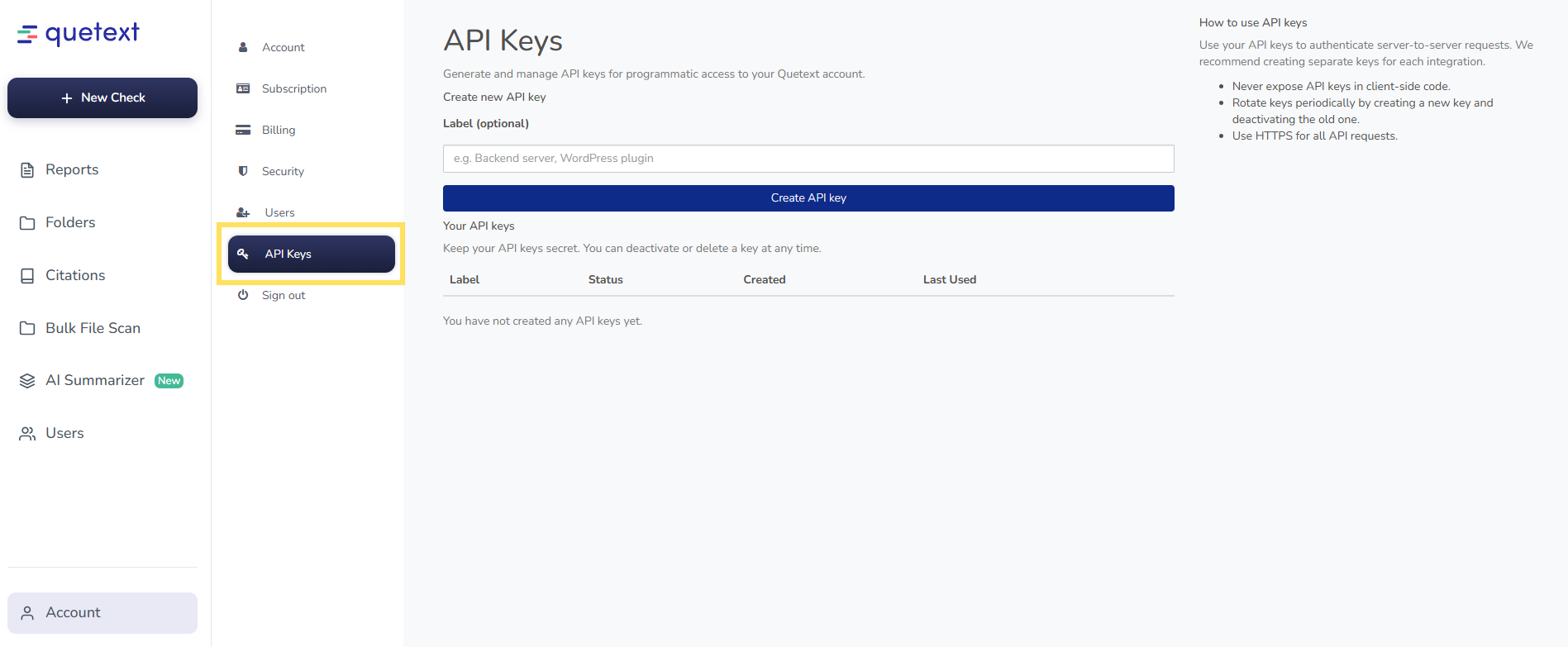This screenshot has height=647, width=1568.
Task: Open Account in settings menu
Action: click(283, 48)
